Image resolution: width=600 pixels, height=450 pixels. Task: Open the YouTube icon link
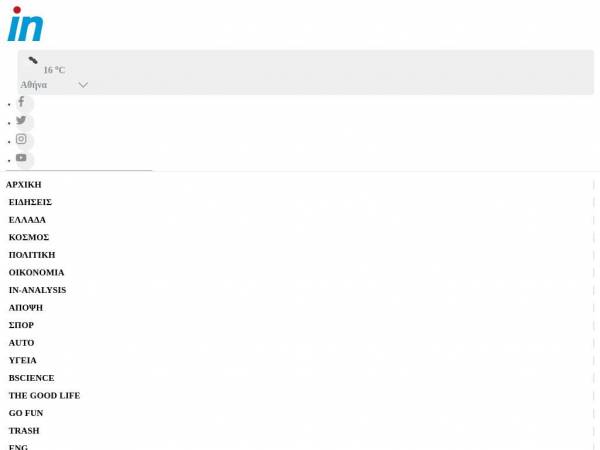pos(21,158)
